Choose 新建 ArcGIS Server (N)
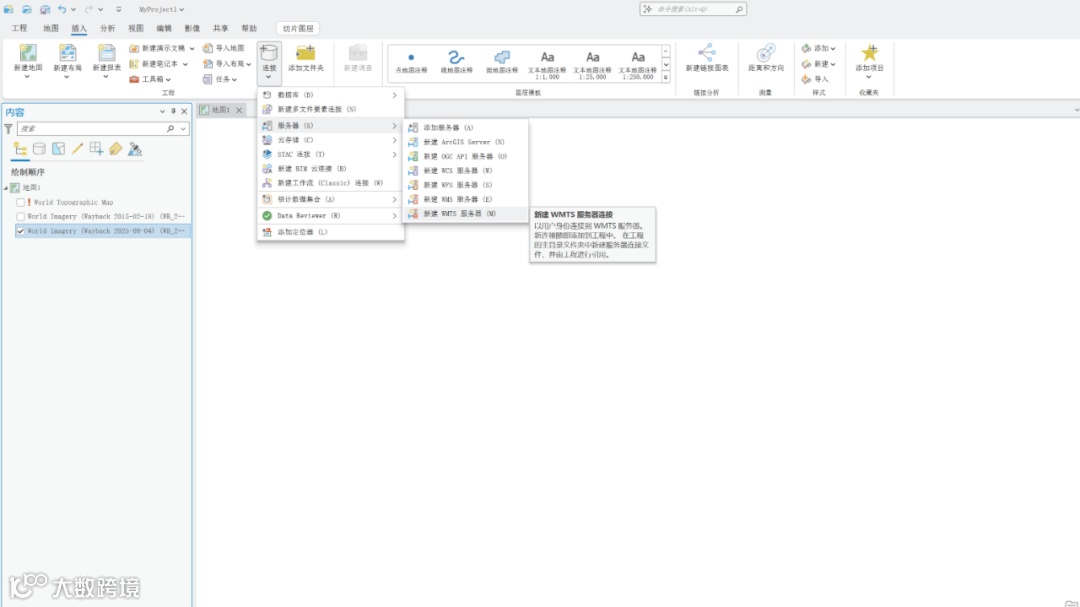The height and width of the screenshot is (607, 1080). 466,142
